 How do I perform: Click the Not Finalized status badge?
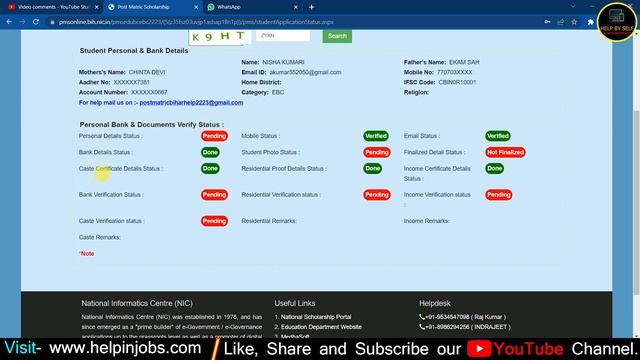pos(505,152)
